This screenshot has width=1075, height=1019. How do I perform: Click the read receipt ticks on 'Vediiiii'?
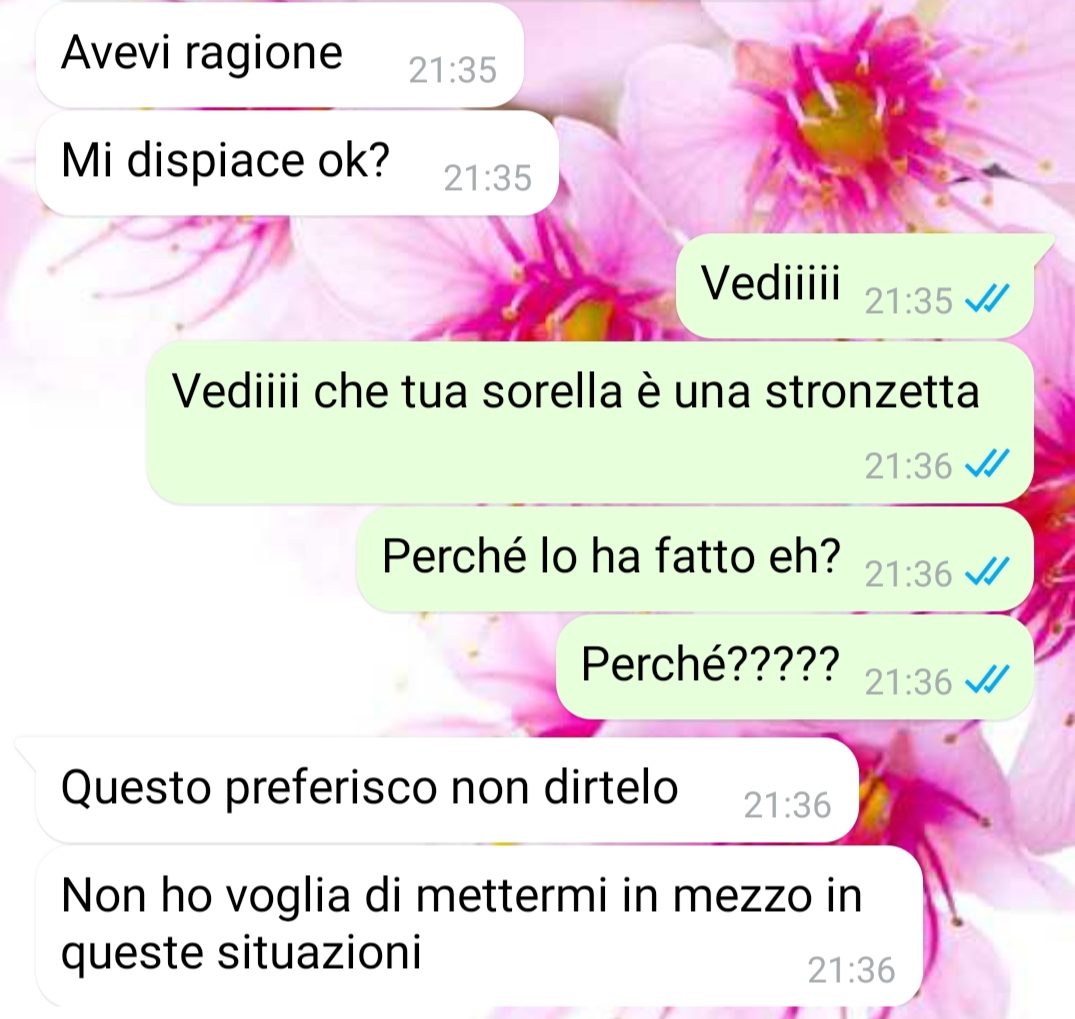pos(987,299)
